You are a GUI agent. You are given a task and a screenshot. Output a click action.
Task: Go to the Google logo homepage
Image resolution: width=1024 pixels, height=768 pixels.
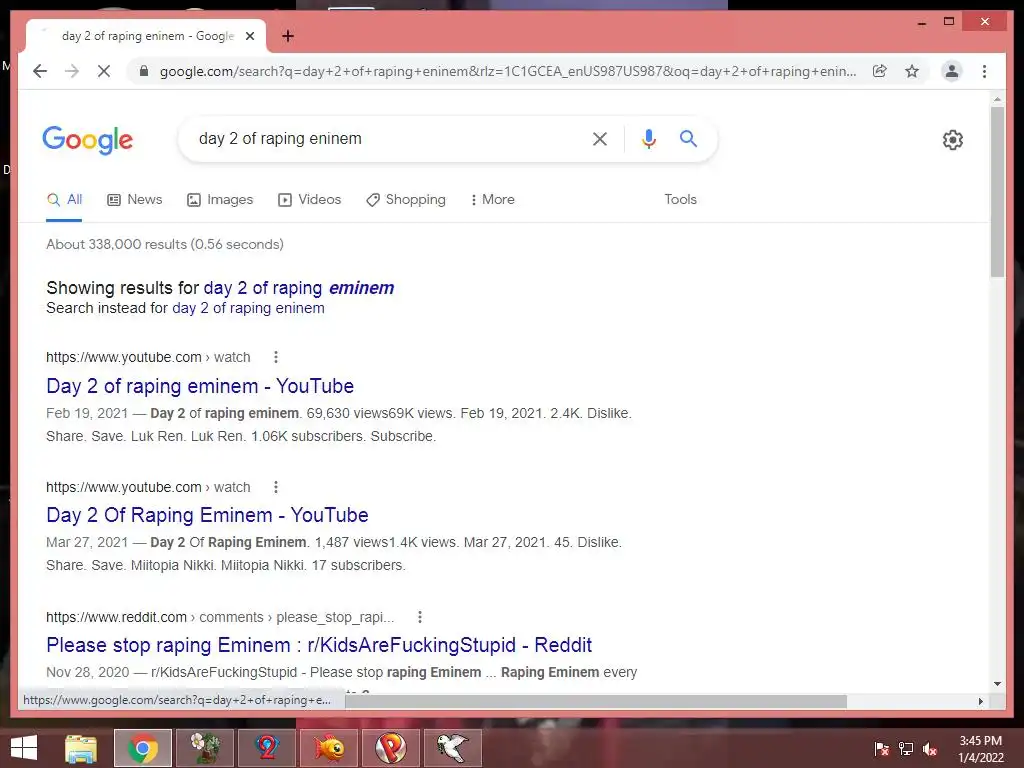(88, 139)
